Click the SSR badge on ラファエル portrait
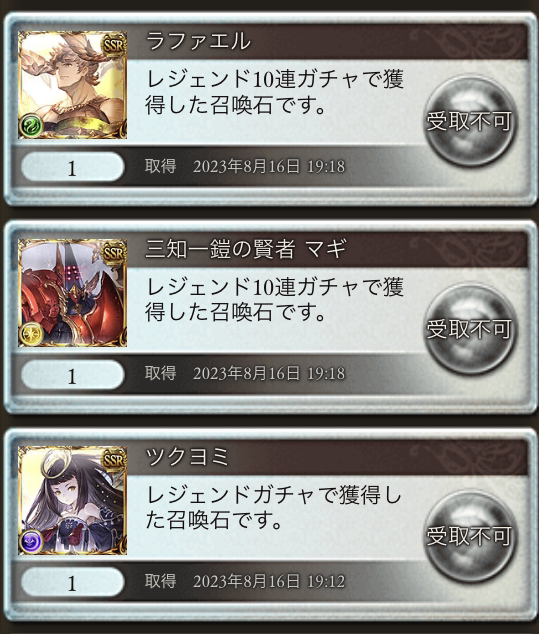This screenshot has width=539, height=634. [x=113, y=45]
